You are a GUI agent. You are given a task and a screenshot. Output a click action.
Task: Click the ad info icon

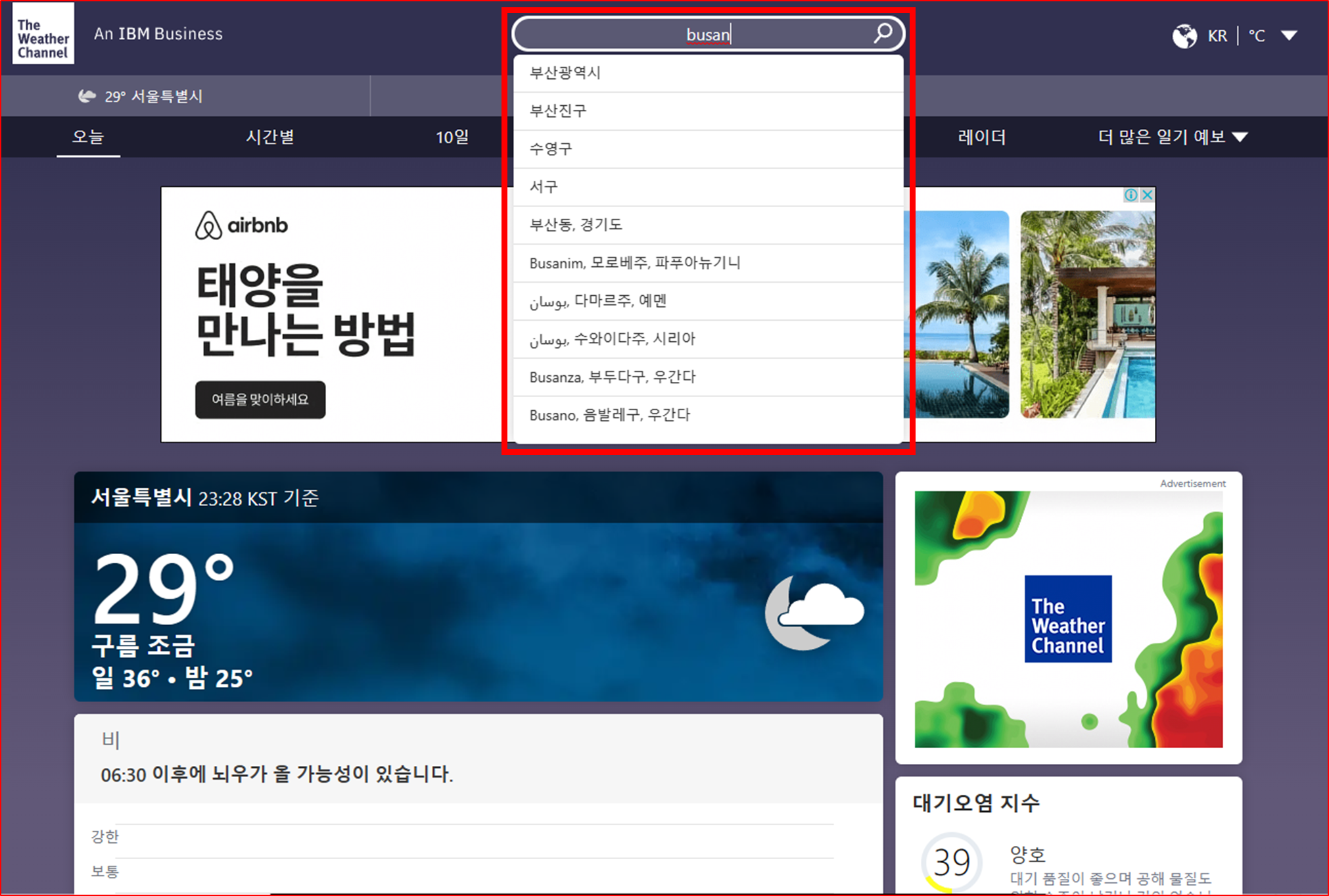click(x=1131, y=195)
